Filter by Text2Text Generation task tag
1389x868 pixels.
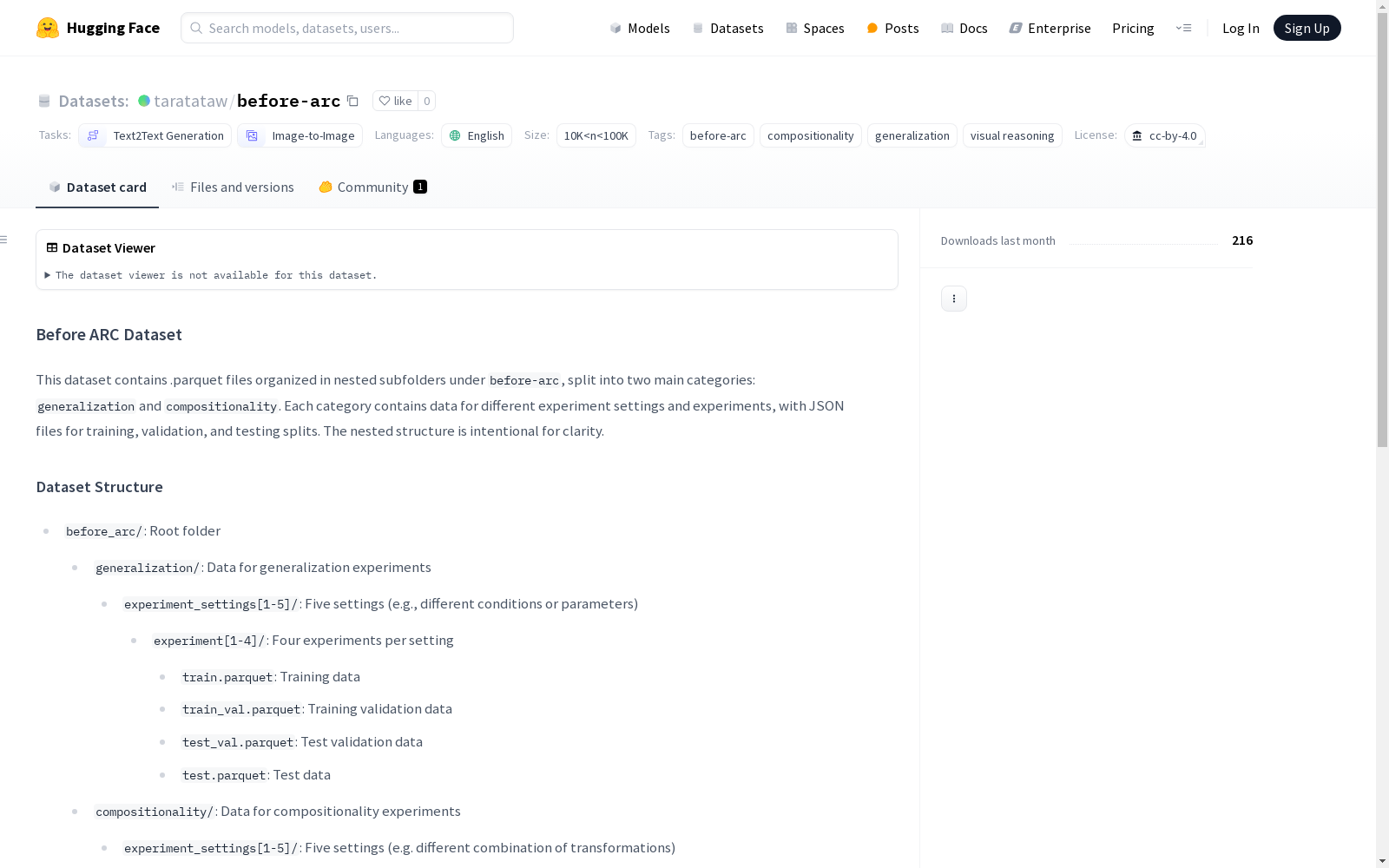[155, 135]
